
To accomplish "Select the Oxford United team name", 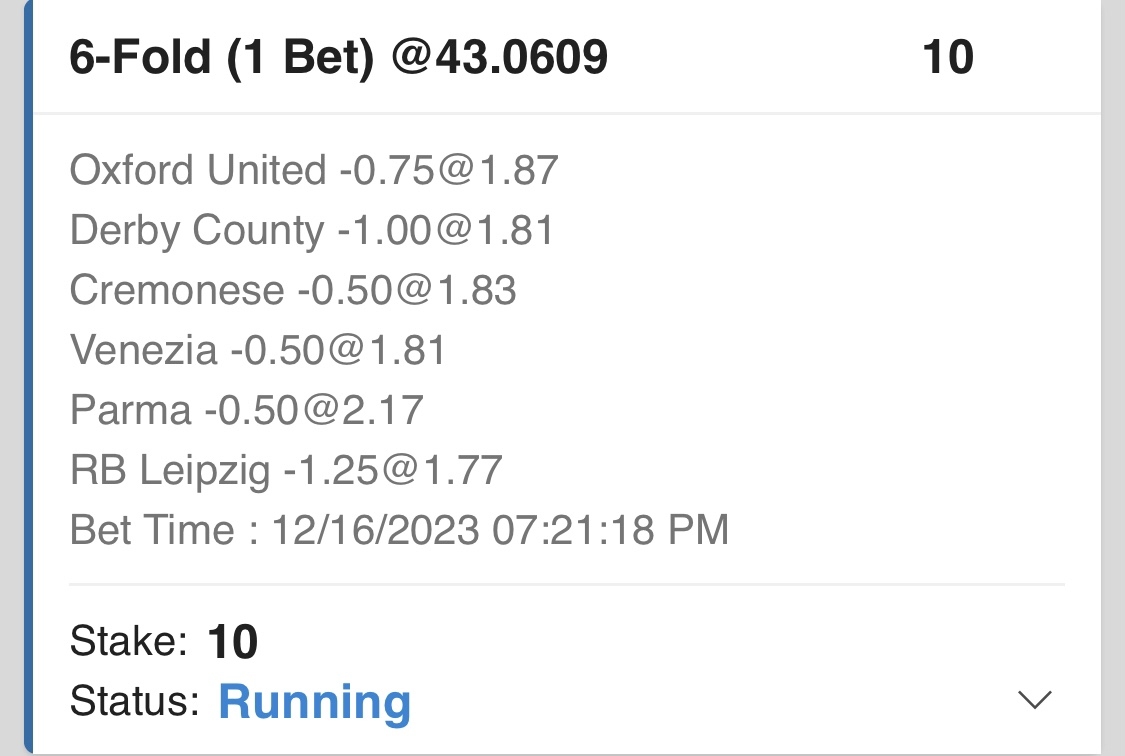I will click(x=197, y=171).
